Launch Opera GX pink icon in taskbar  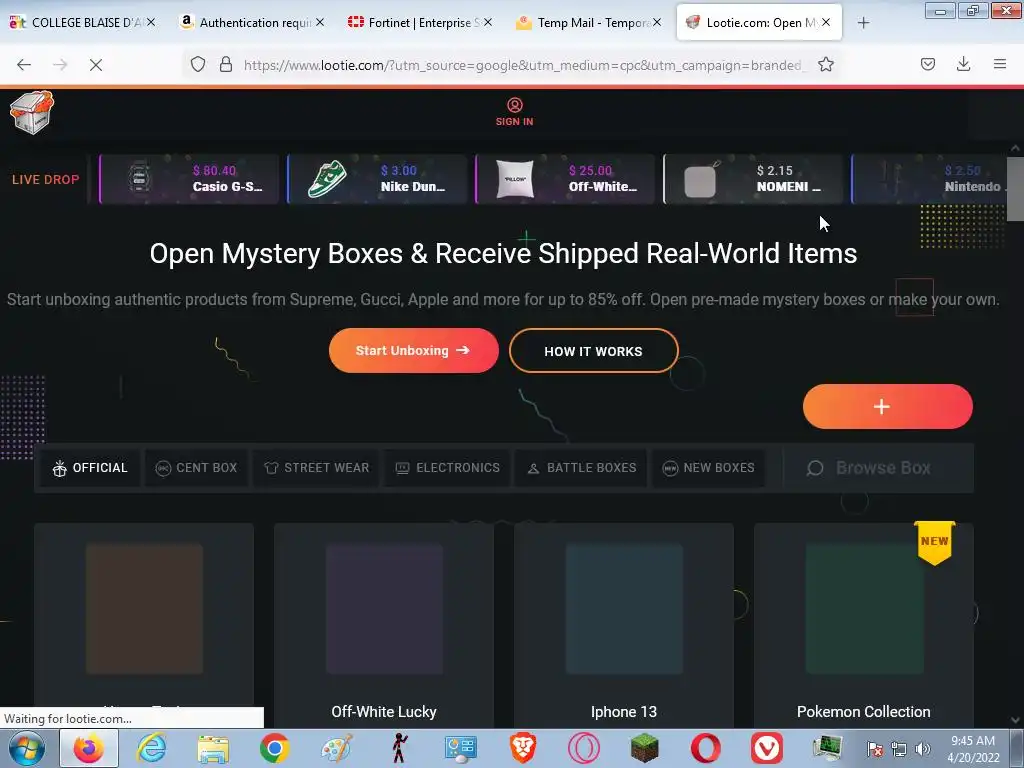pyautogui.click(x=584, y=748)
